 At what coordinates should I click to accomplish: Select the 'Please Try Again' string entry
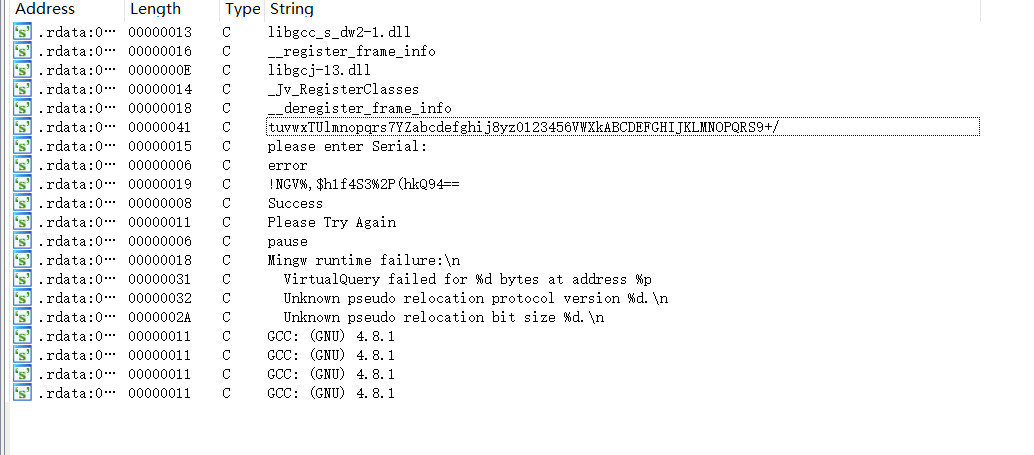(x=332, y=222)
